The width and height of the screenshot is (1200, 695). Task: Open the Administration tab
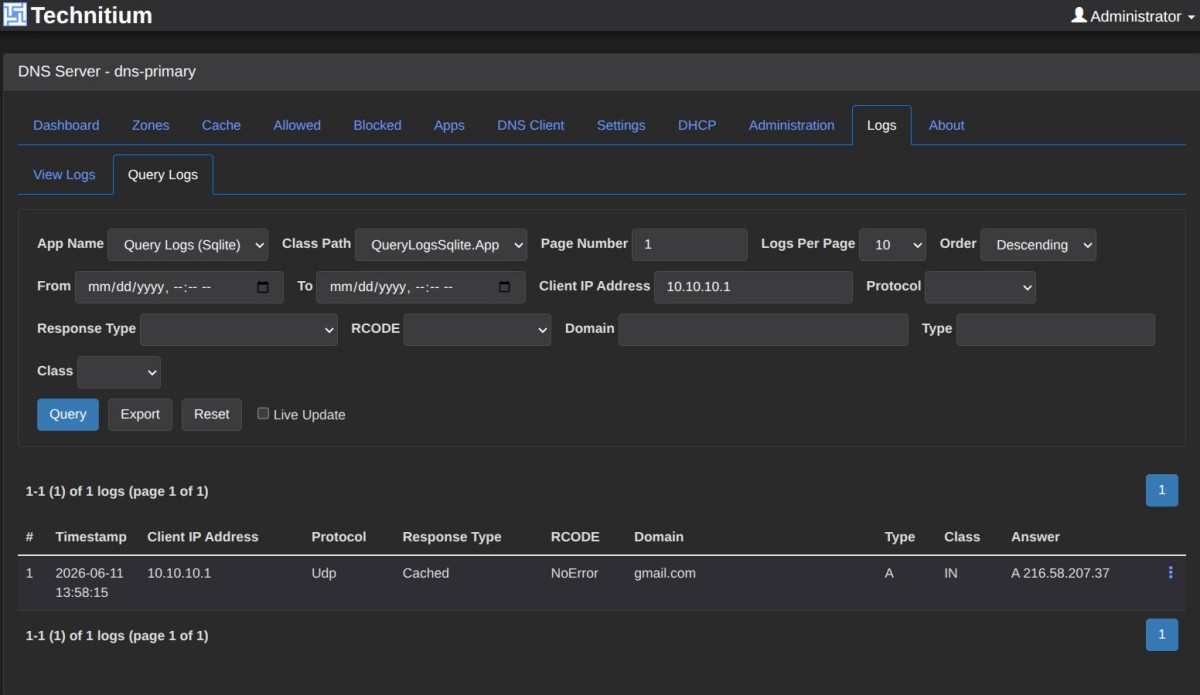791,125
